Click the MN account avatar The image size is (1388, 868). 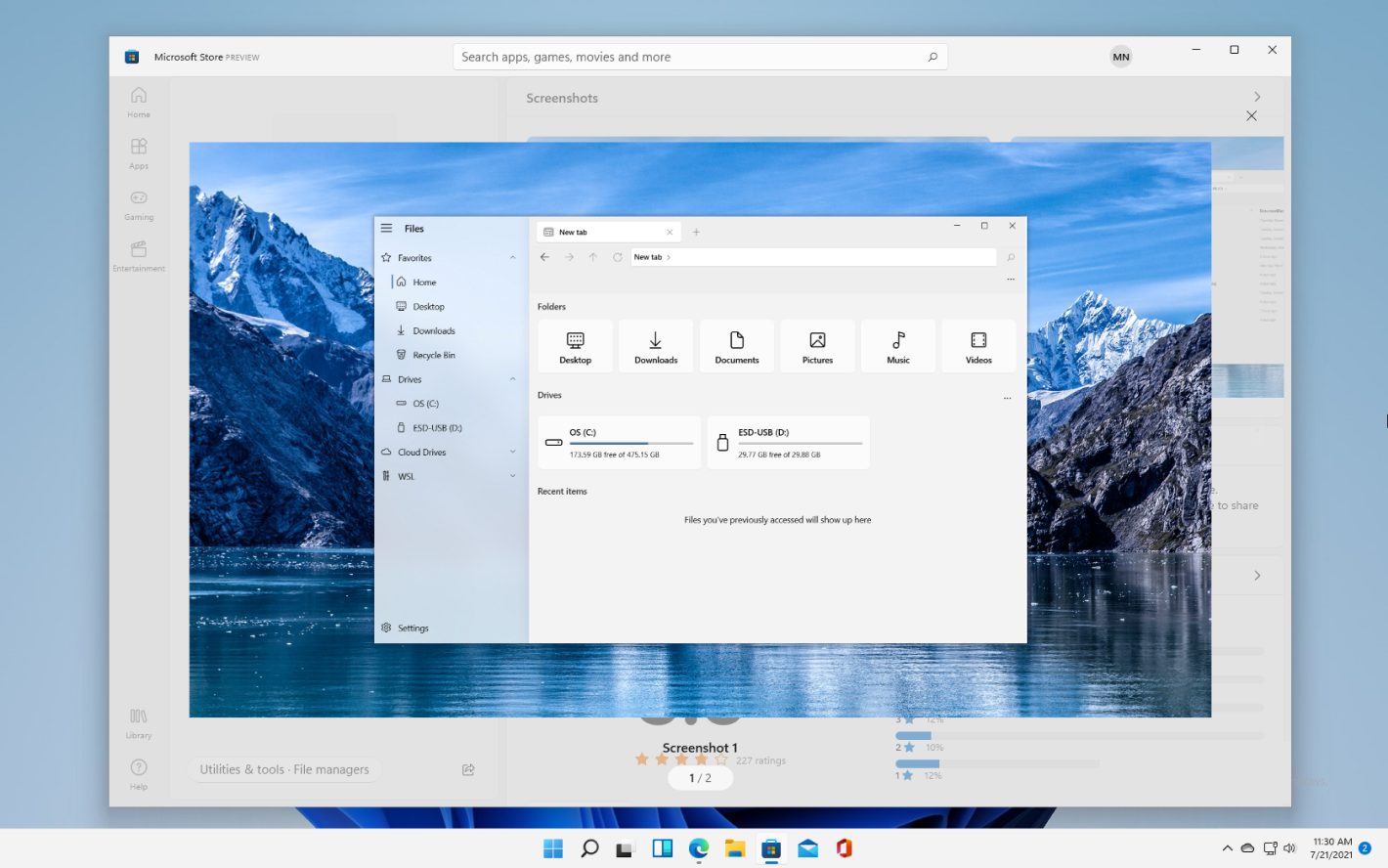click(x=1120, y=56)
